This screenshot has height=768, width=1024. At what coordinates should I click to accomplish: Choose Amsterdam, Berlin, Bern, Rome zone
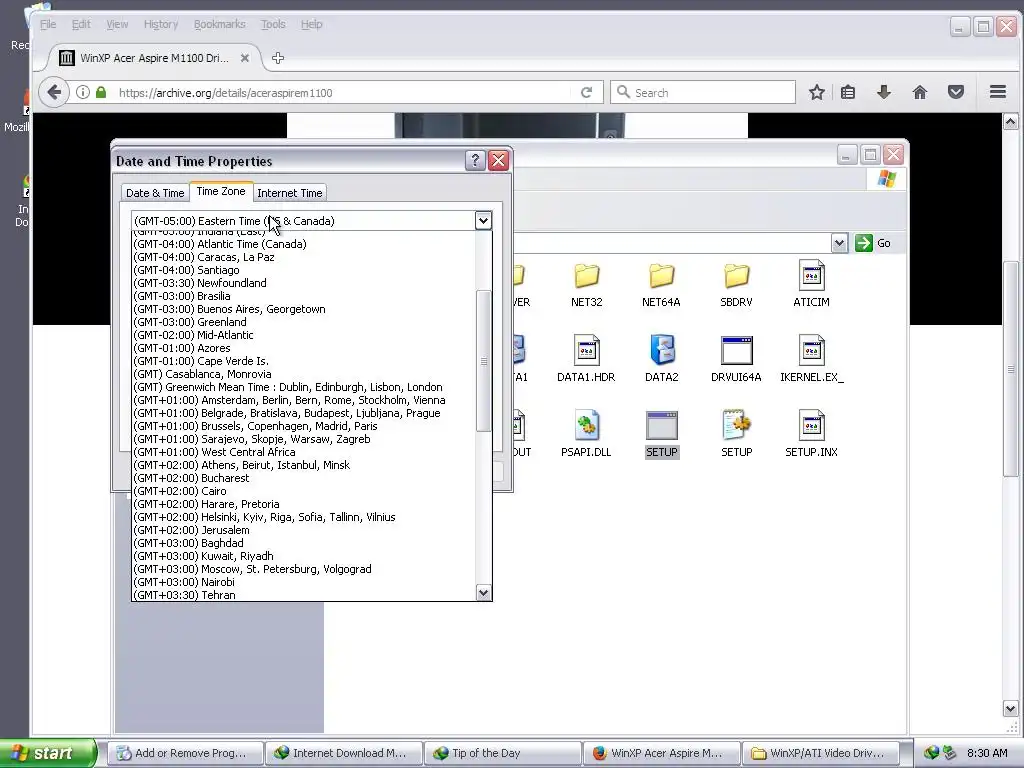pos(304,400)
